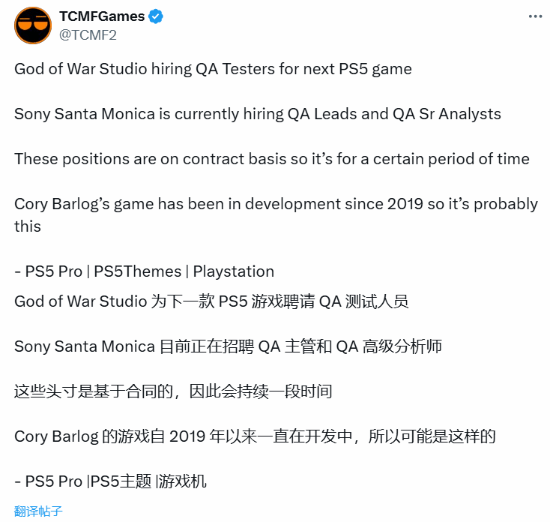Click the line starting with 这些头寸

173,392
